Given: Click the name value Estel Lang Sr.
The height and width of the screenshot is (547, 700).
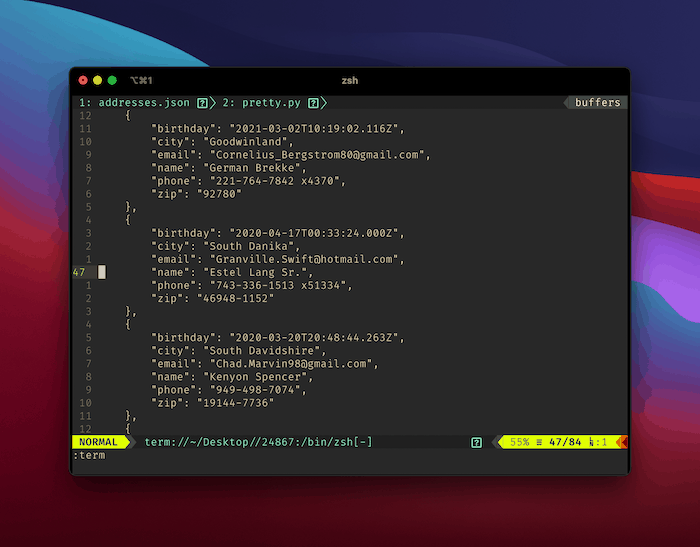Looking at the screenshot, I should coord(255,272).
